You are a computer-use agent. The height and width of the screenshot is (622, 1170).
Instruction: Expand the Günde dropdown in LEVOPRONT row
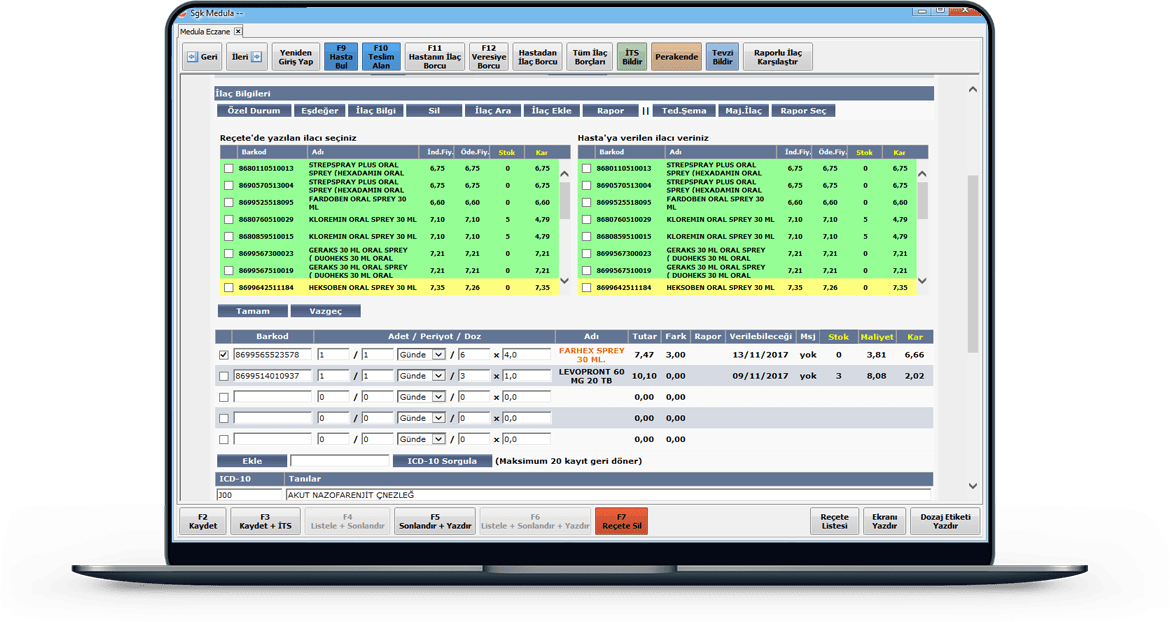click(x=438, y=376)
